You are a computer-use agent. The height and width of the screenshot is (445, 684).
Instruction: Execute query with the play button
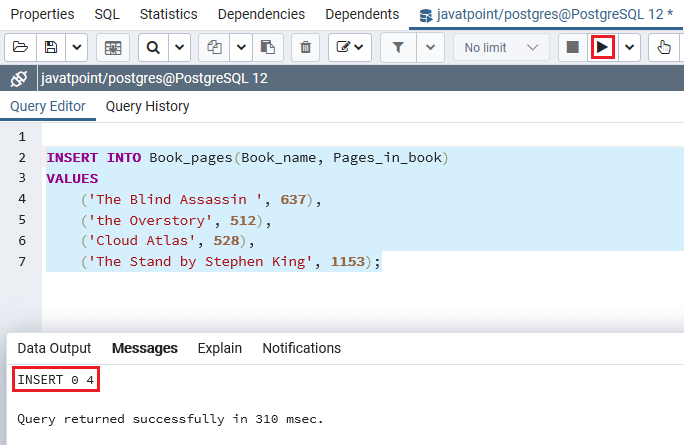(602, 47)
